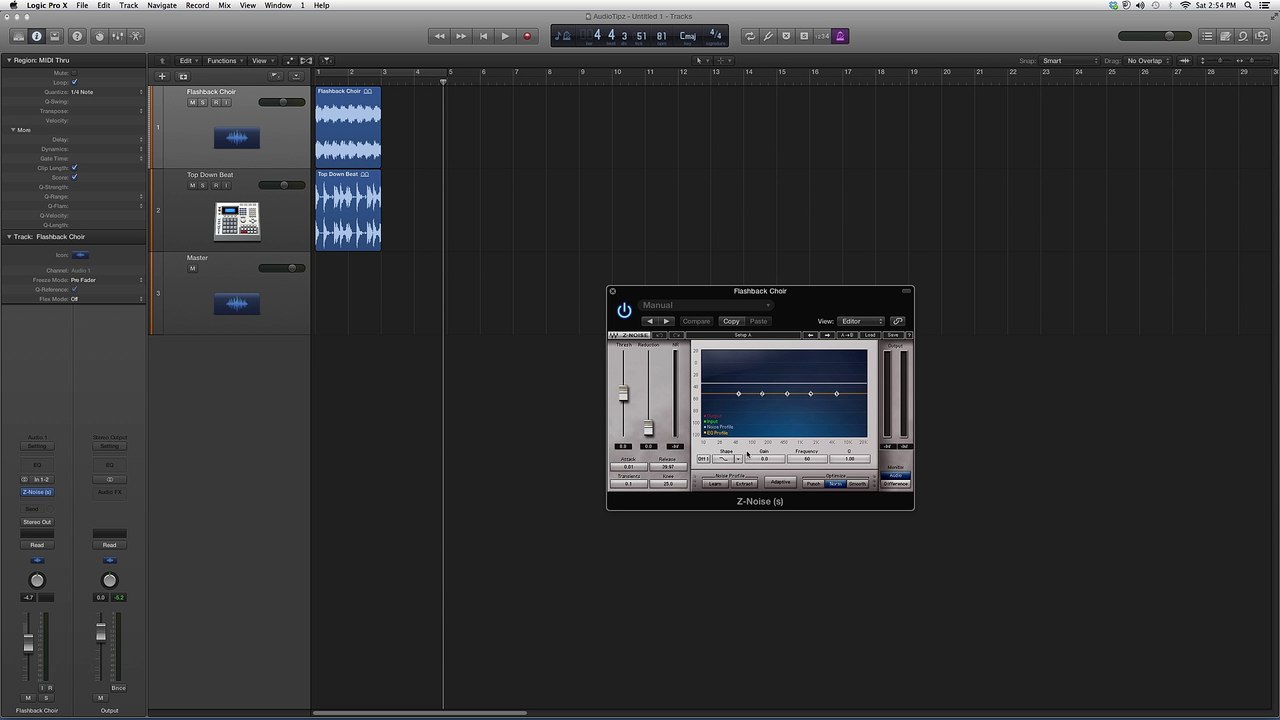Open the Mixer faders icon
This screenshot has width=1280, height=720.
[117, 36]
